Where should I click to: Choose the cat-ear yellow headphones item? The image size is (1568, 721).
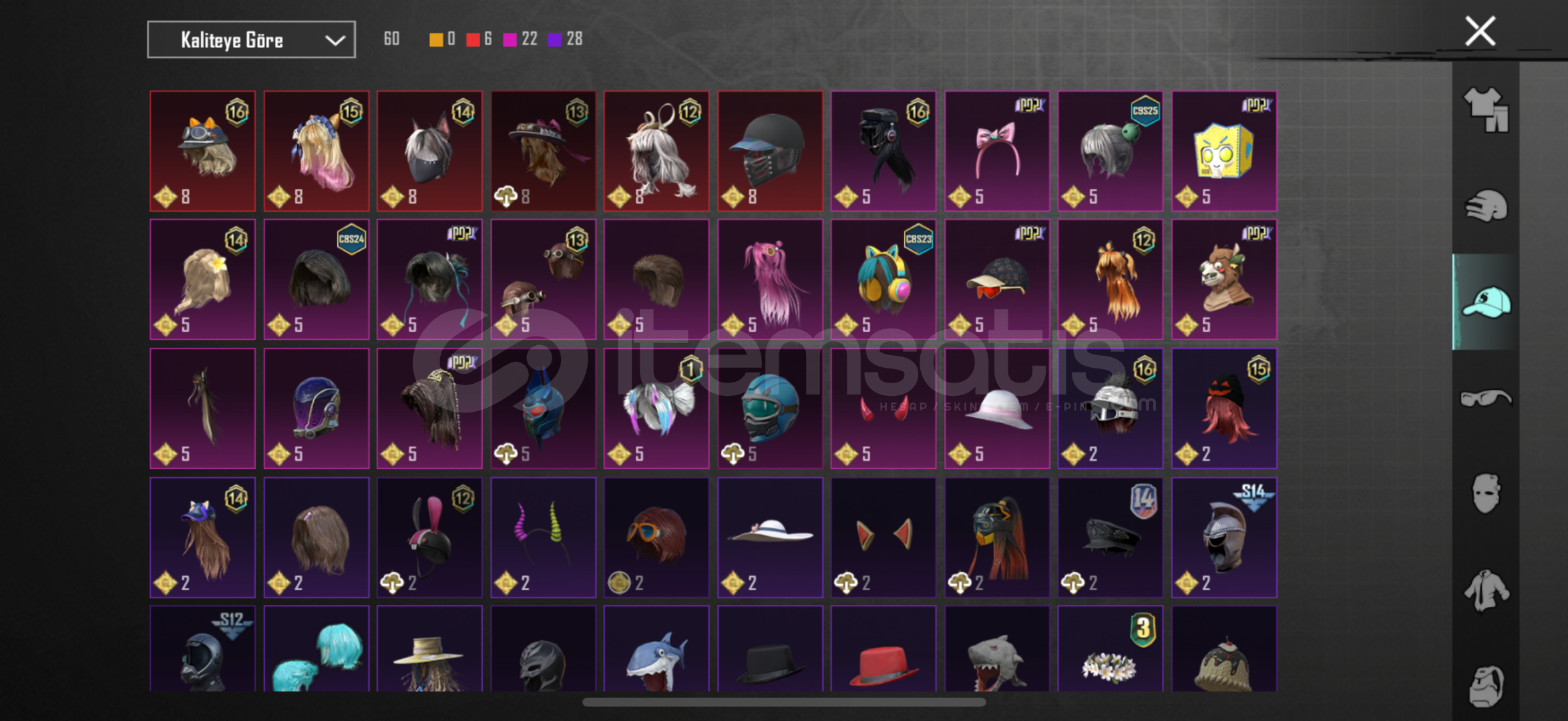(x=884, y=280)
